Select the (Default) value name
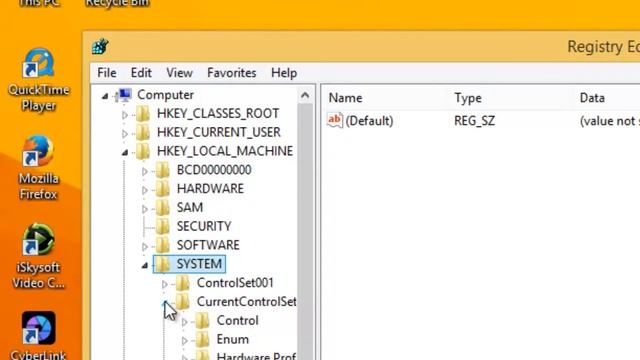Image resolution: width=640 pixels, height=360 pixels. point(369,121)
